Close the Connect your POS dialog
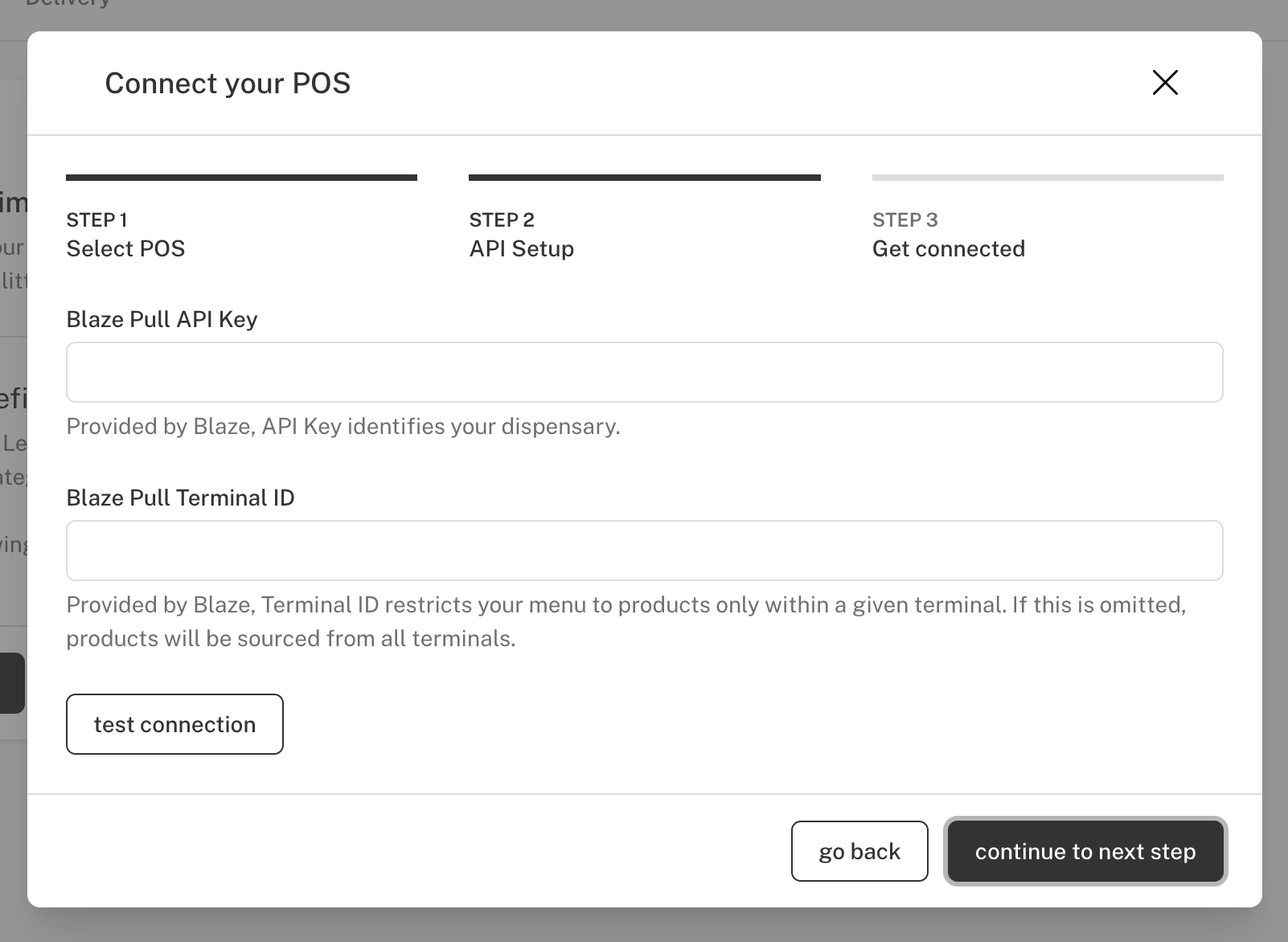Image resolution: width=1288 pixels, height=942 pixels. click(1164, 83)
